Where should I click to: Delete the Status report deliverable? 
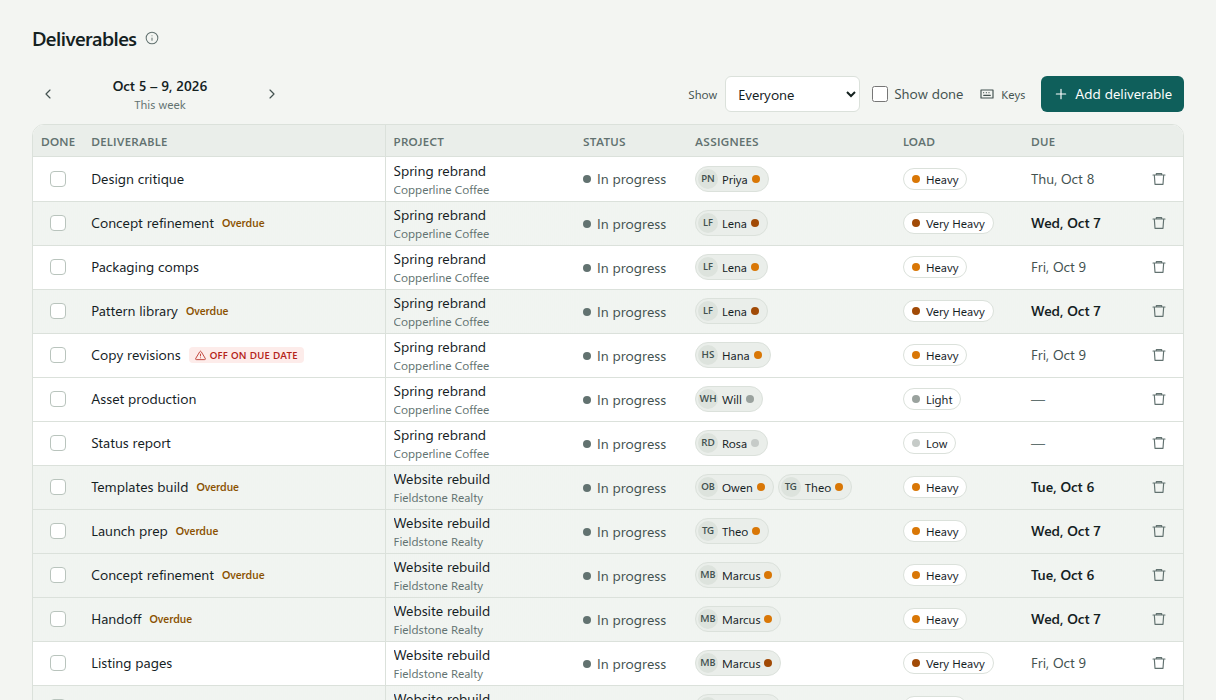1159,443
